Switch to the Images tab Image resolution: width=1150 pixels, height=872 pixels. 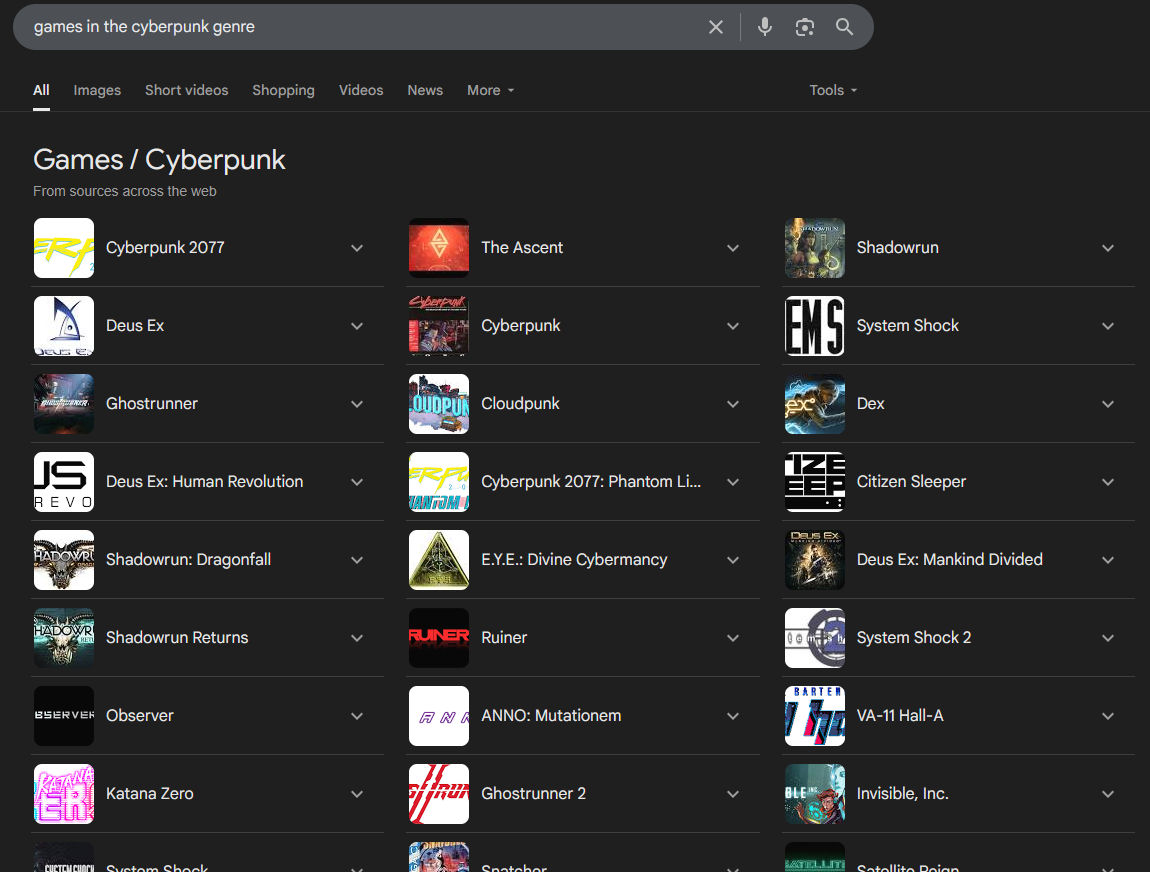click(97, 90)
